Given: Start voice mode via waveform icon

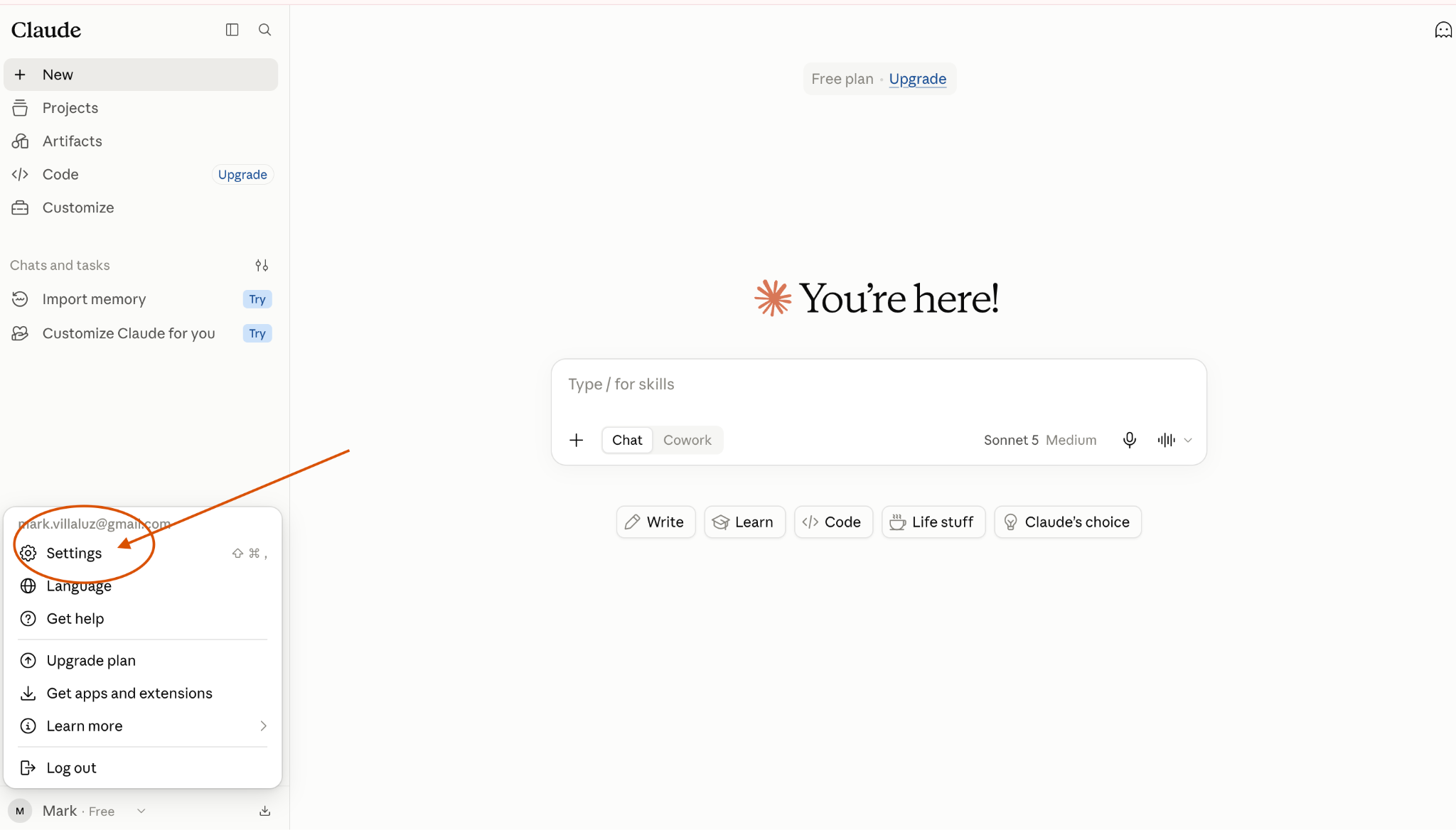Looking at the screenshot, I should [x=1166, y=440].
